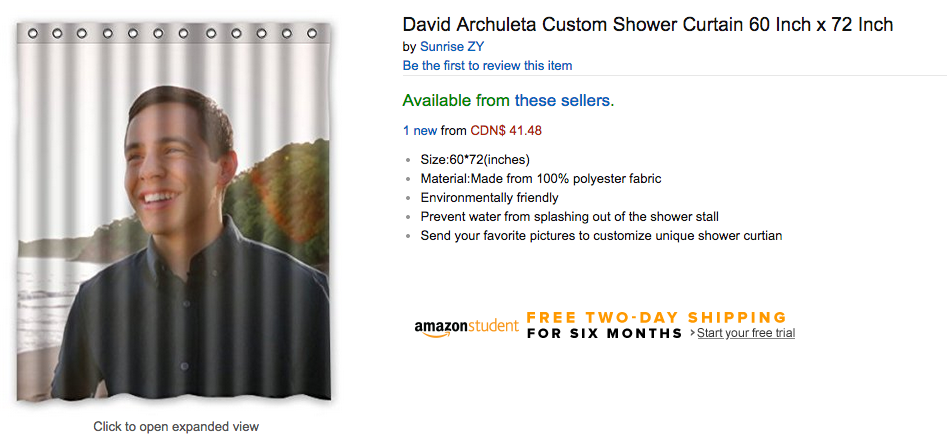The height and width of the screenshot is (443, 947).
Task: Open the shower curtain product image
Action: point(176,214)
